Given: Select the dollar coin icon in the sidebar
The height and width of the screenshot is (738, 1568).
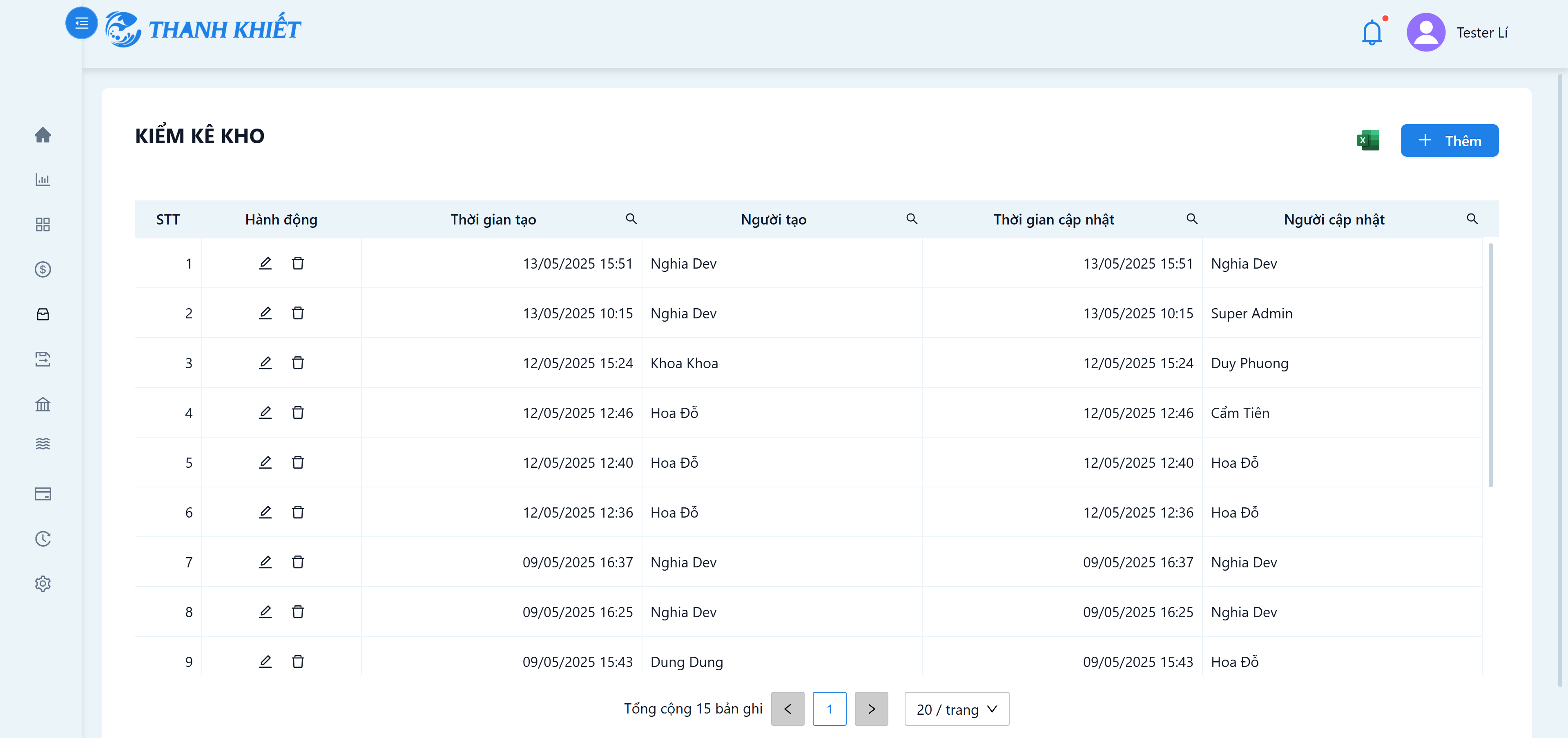Looking at the screenshot, I should pyautogui.click(x=42, y=269).
